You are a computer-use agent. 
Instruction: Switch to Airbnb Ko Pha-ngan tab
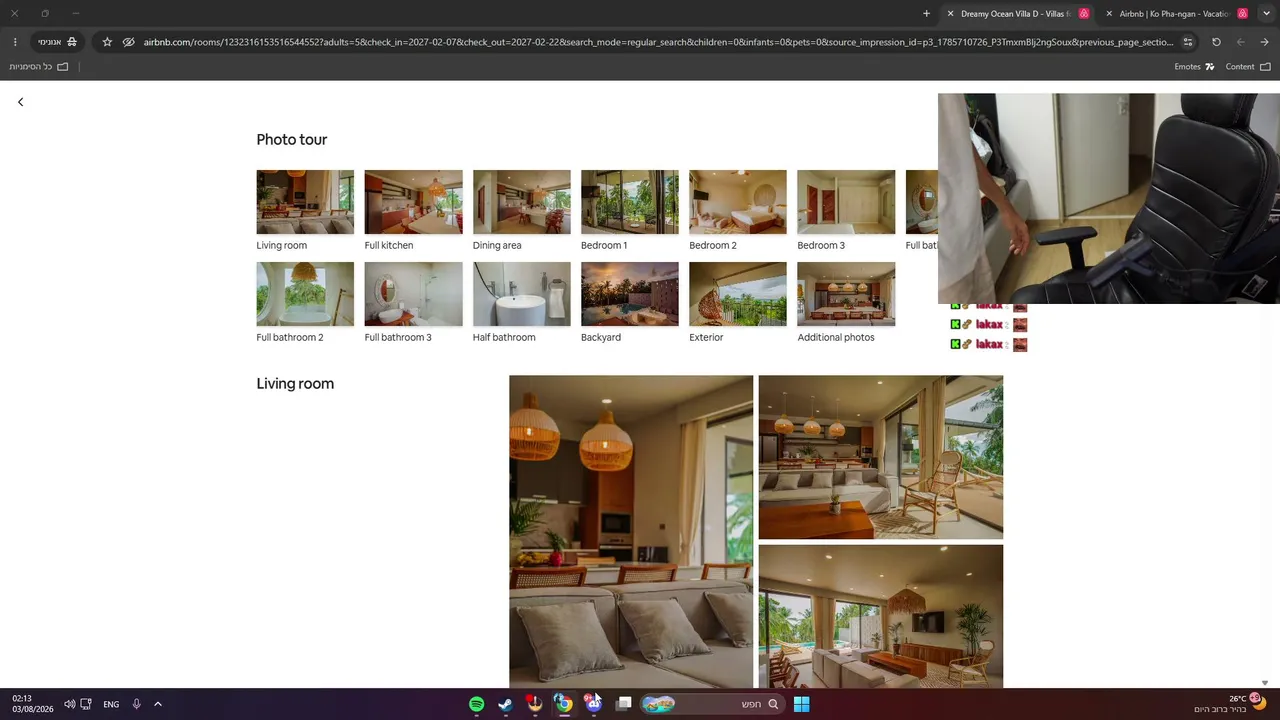pos(1174,14)
